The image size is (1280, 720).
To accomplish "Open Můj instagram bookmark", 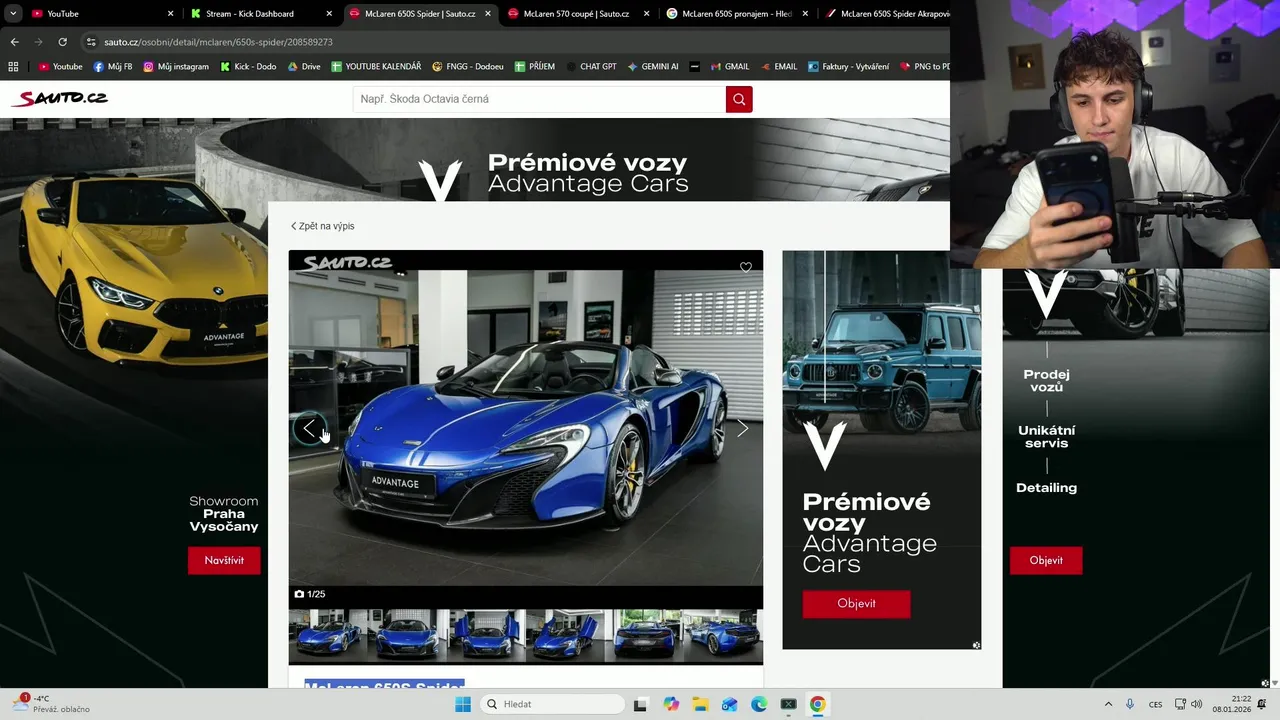I will tap(176, 66).
